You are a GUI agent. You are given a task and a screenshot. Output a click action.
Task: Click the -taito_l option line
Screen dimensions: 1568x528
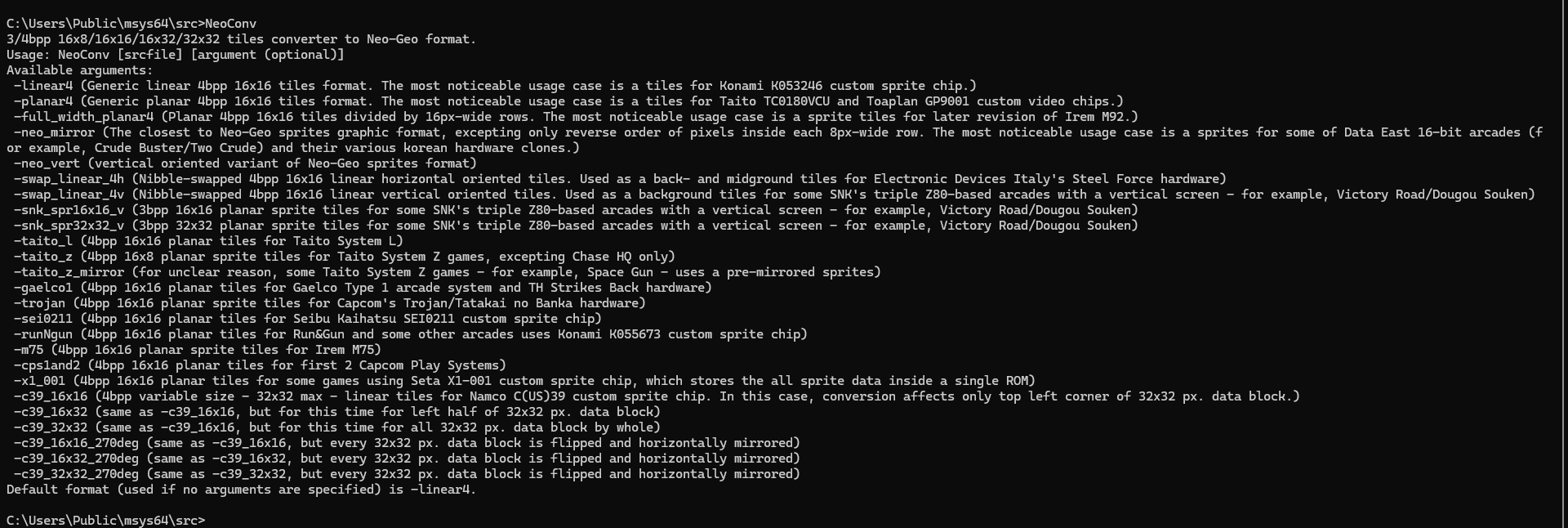point(208,241)
